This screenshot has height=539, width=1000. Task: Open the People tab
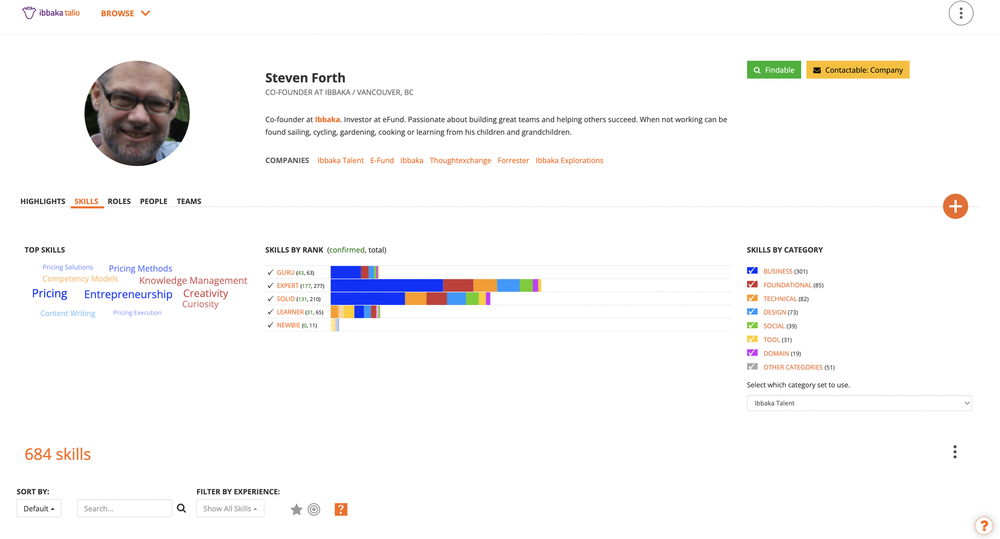pyautogui.click(x=154, y=201)
